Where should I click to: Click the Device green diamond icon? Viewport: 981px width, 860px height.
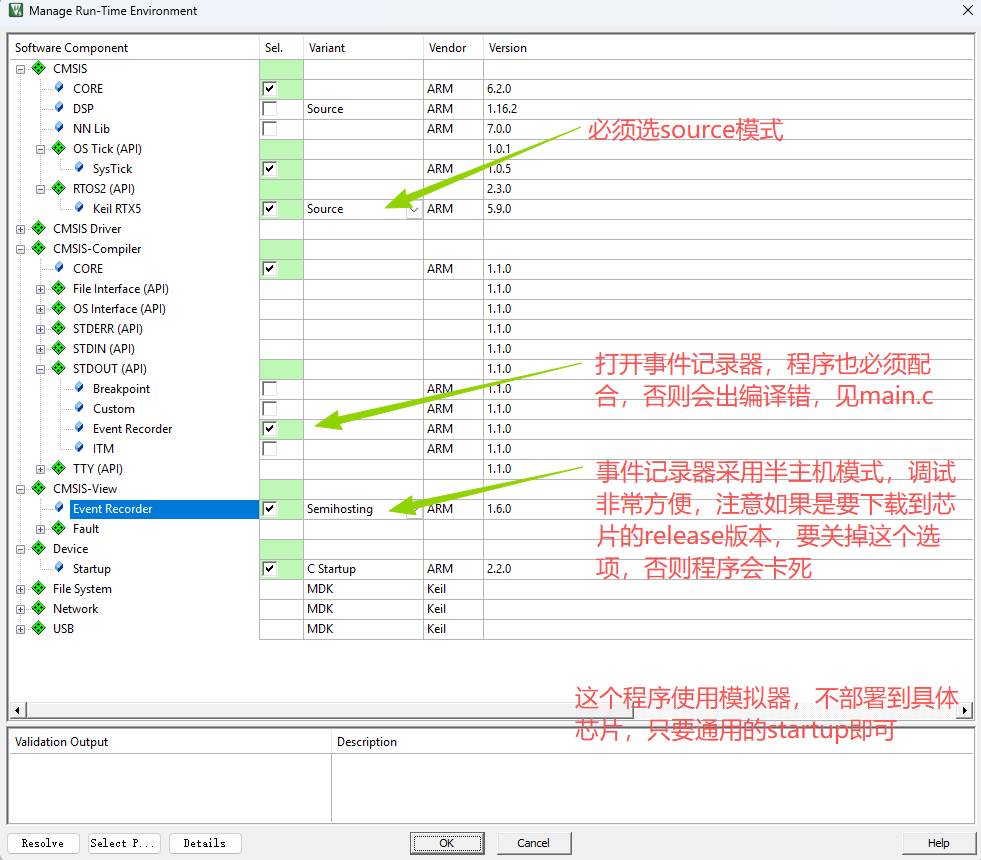39,548
